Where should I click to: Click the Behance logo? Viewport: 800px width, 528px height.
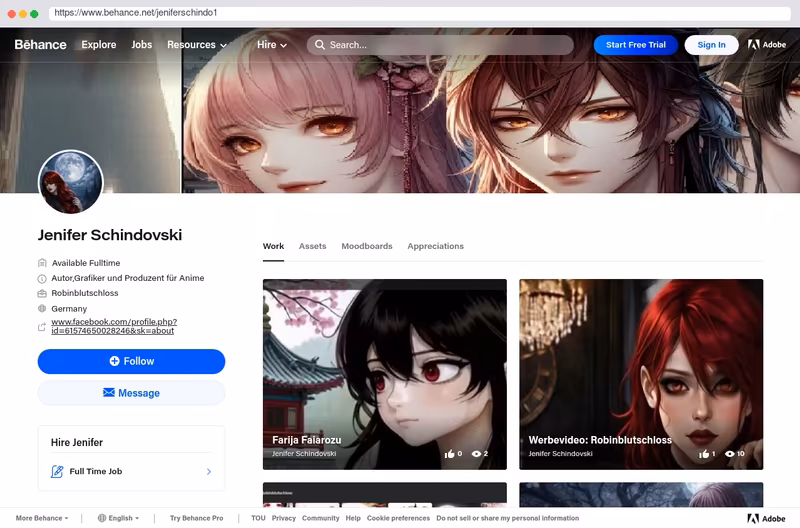coord(40,45)
